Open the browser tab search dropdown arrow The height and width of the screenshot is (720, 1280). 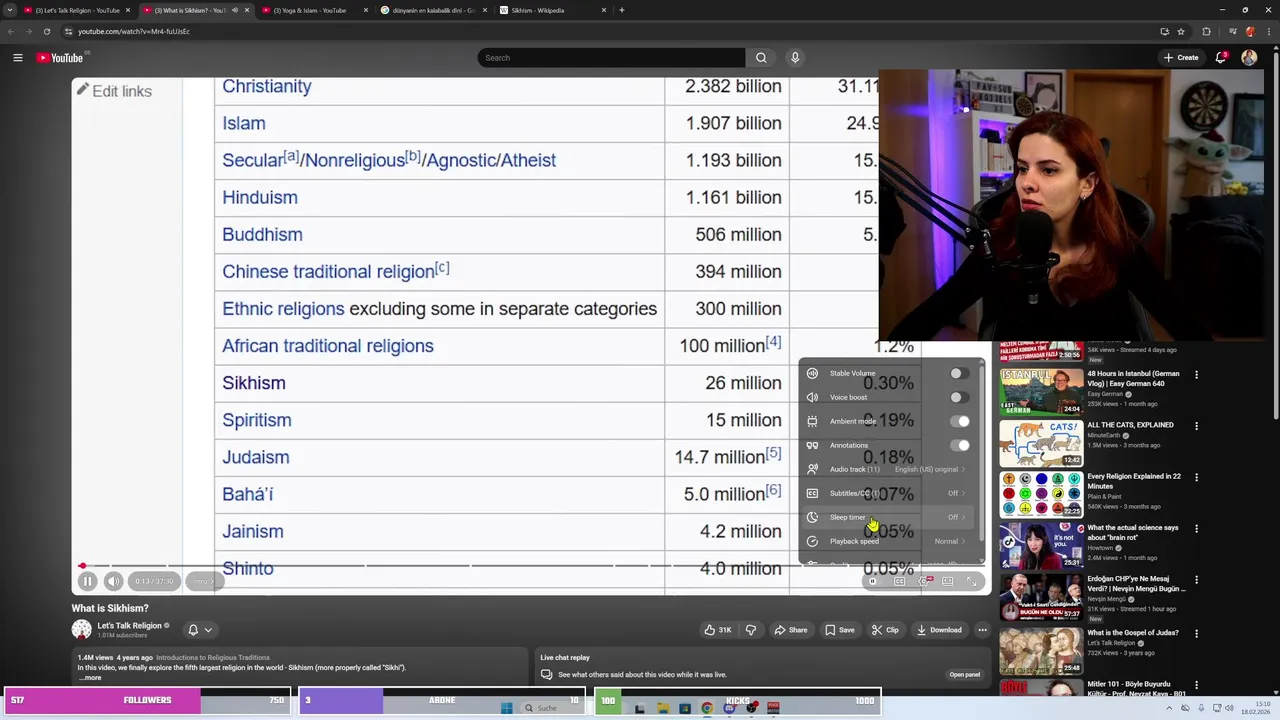tap(10, 10)
